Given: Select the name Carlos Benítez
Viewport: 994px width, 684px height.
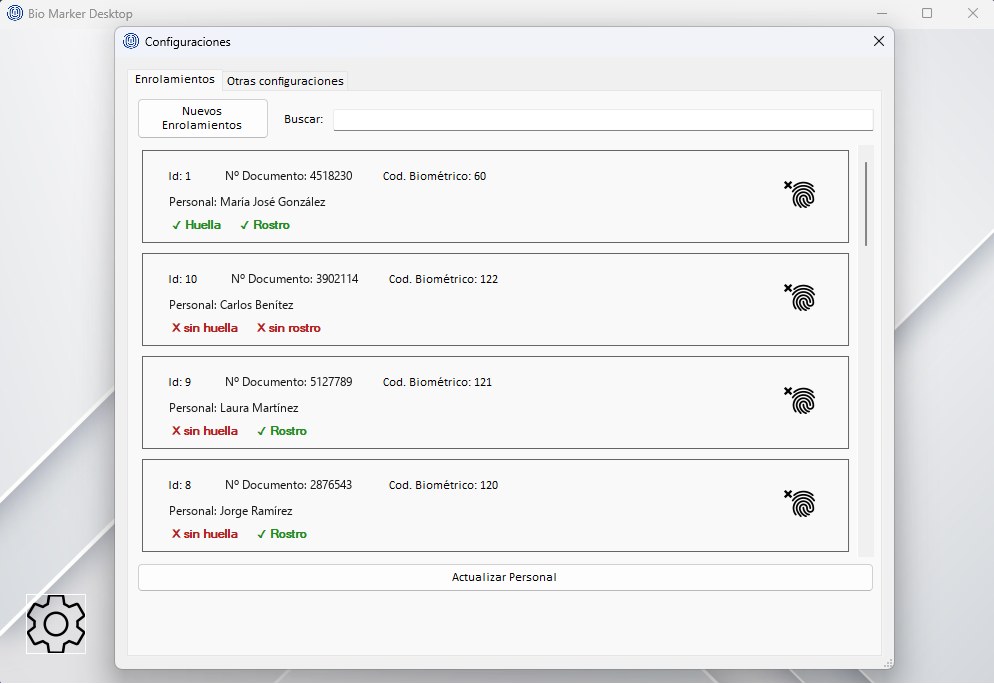Looking at the screenshot, I should (257, 305).
